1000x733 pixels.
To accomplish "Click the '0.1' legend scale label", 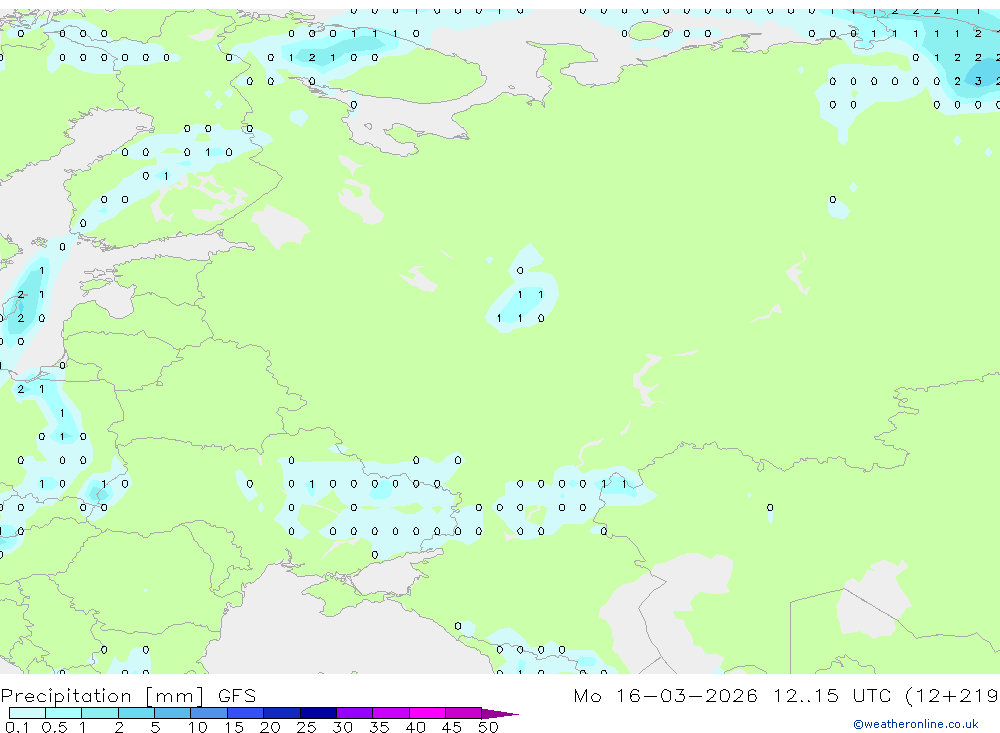I will (17, 727).
